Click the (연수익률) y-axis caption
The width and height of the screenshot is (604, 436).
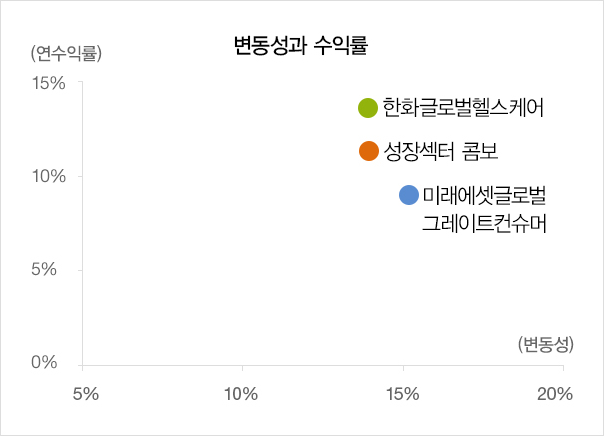pos(67,53)
